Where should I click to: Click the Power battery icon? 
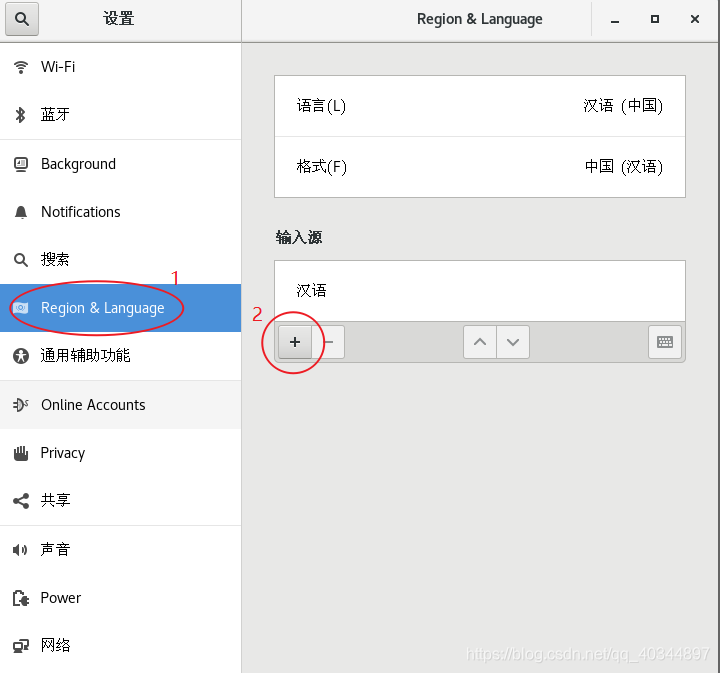click(x=21, y=598)
